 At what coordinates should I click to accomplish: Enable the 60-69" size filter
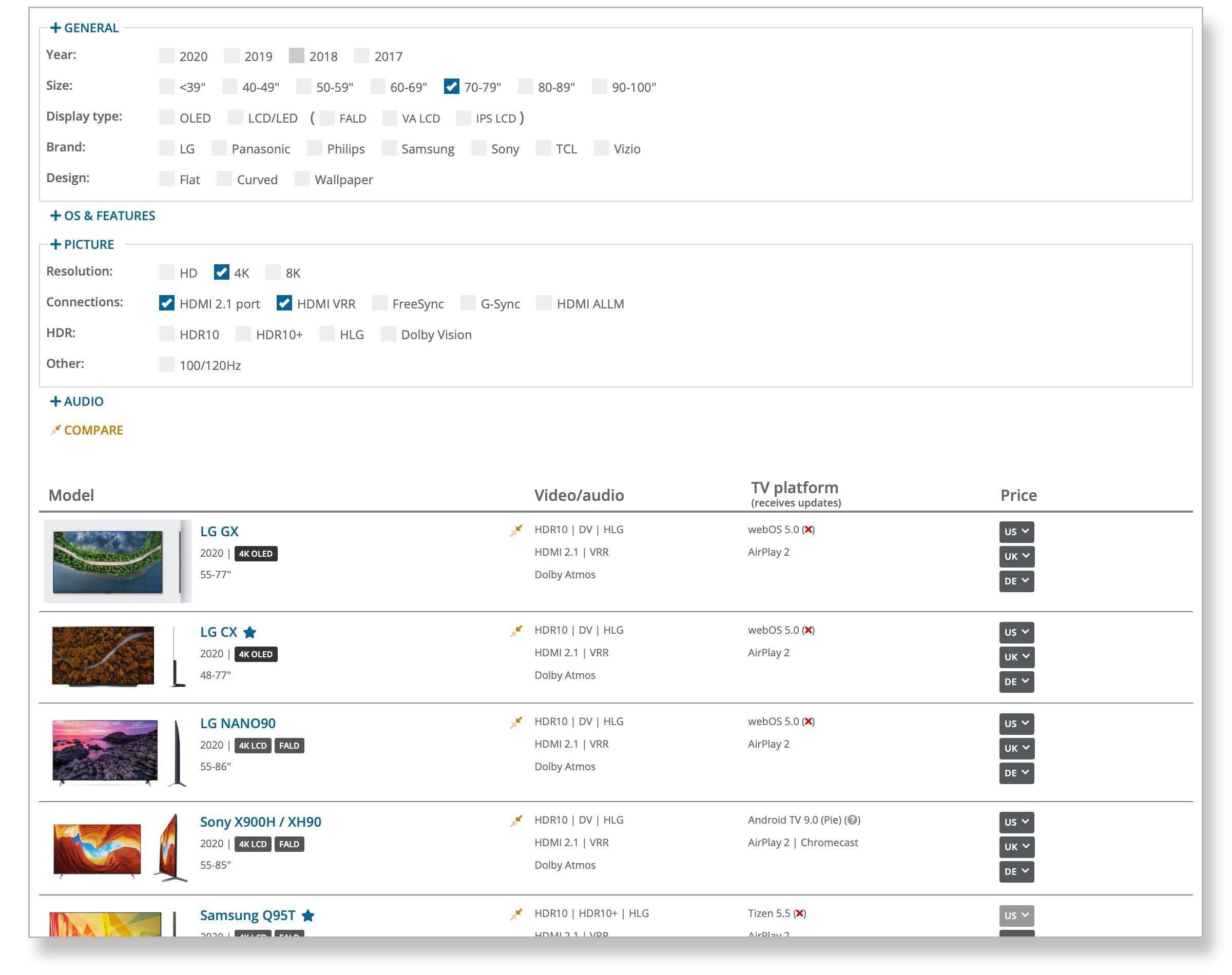[x=377, y=86]
